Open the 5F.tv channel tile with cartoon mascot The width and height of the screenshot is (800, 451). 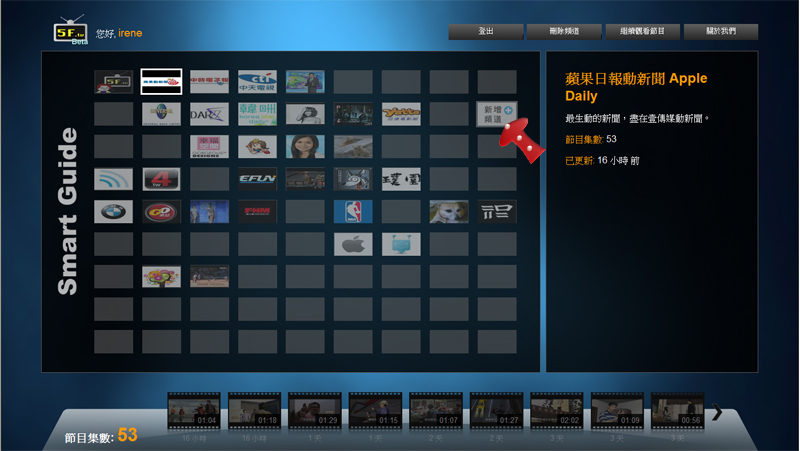(x=113, y=82)
